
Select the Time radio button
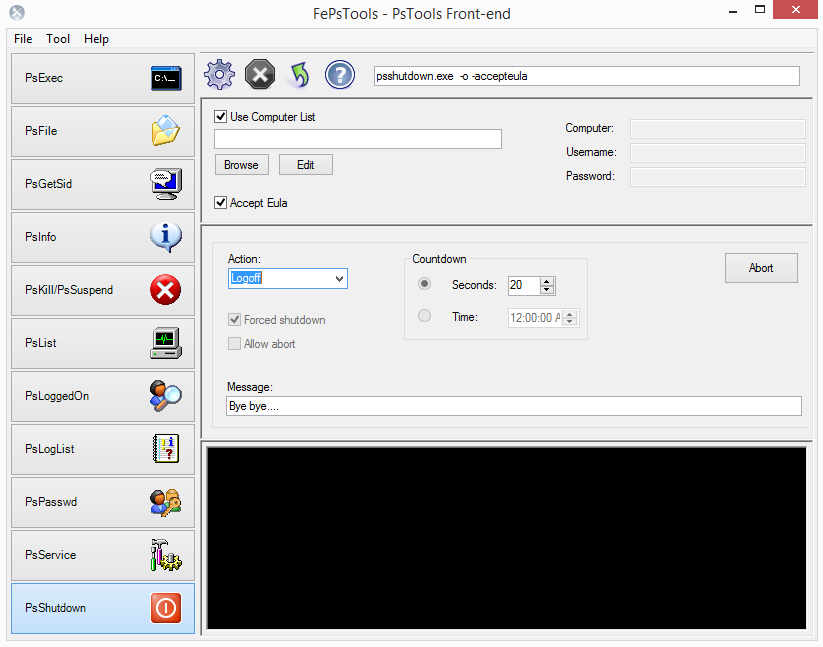point(424,315)
